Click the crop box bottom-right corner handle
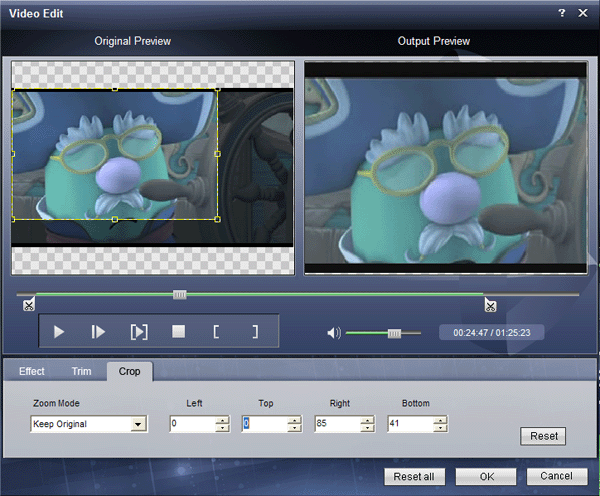The image size is (600, 496). (x=217, y=219)
